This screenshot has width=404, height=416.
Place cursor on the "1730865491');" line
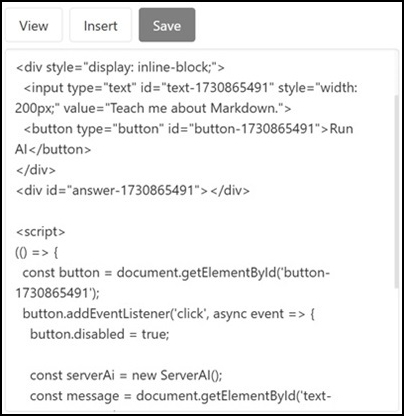point(57,293)
